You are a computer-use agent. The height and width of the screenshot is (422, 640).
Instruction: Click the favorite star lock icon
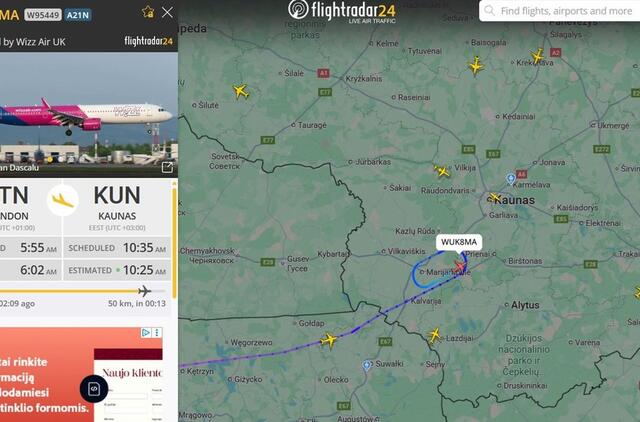[x=148, y=12]
